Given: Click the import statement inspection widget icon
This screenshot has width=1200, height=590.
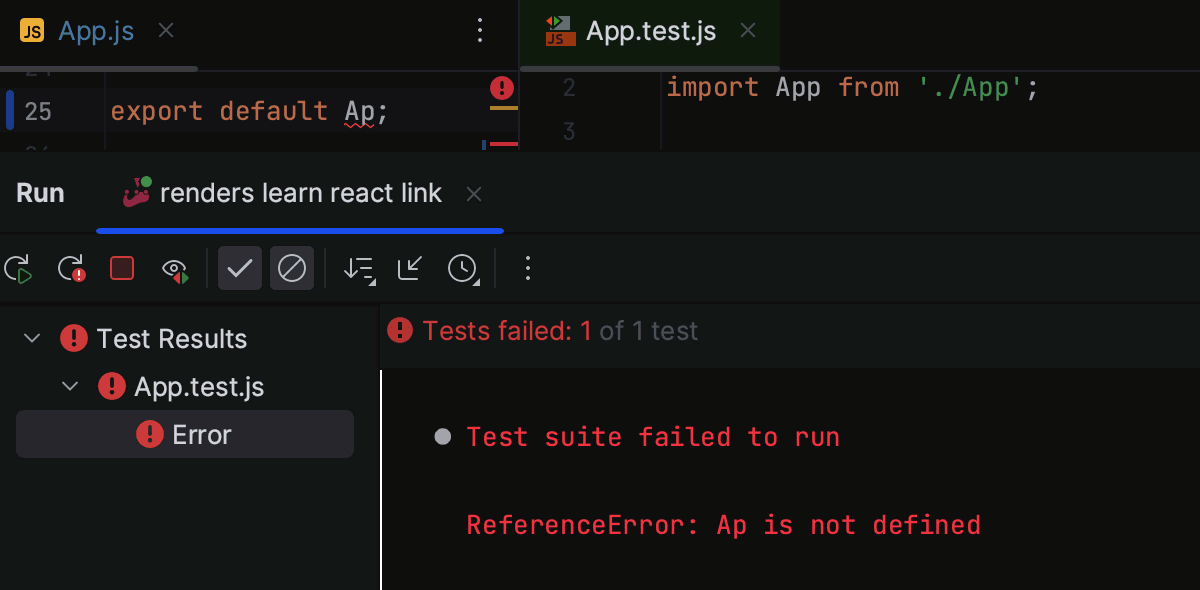Looking at the screenshot, I should tap(501, 88).
